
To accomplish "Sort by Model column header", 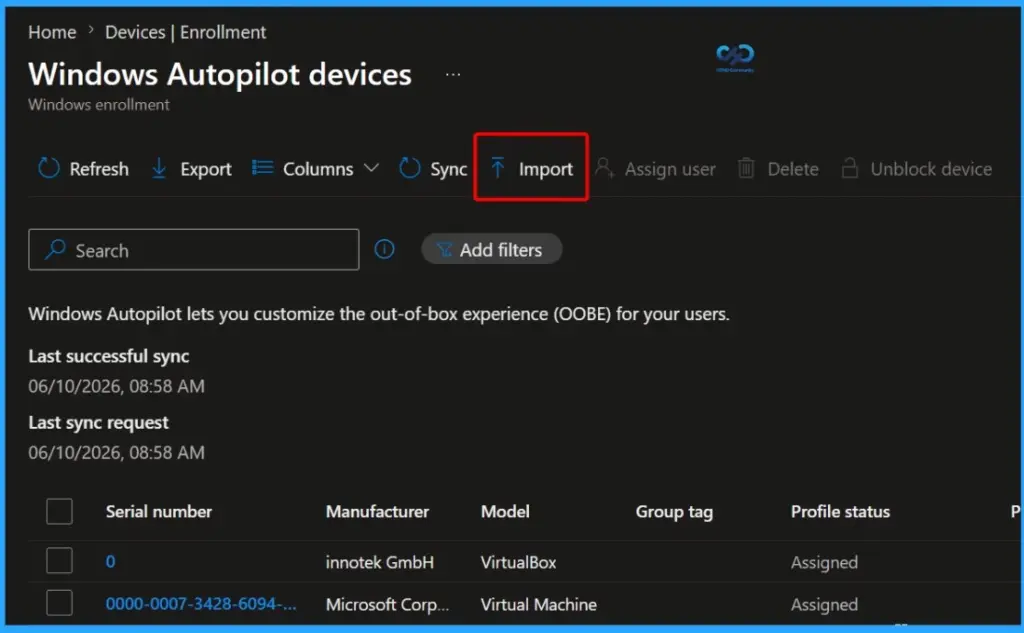I will (505, 511).
